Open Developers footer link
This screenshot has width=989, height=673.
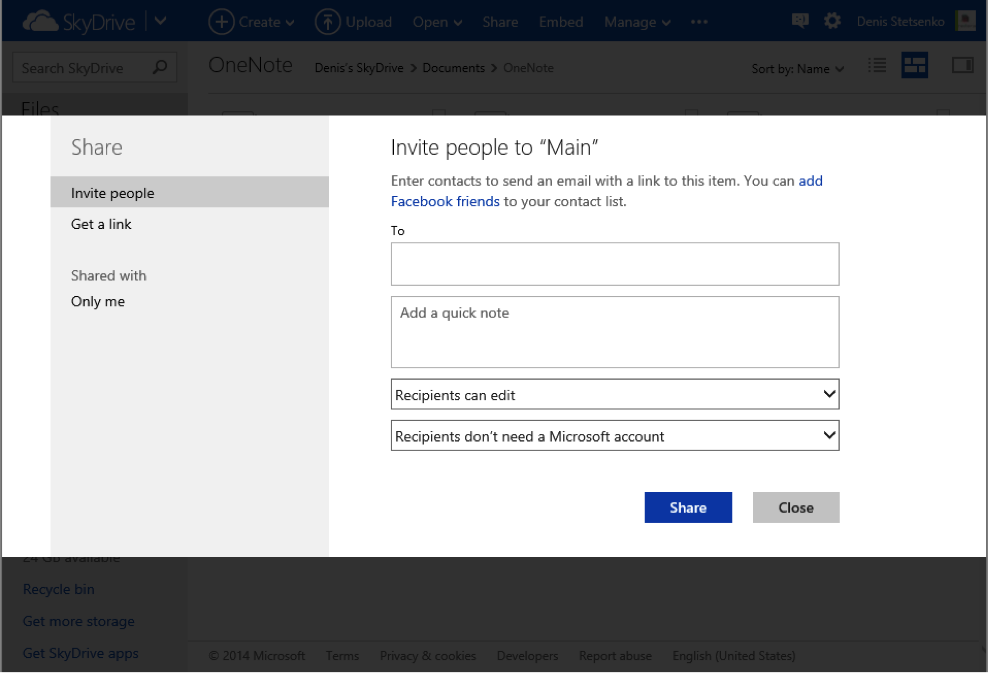click(x=527, y=656)
